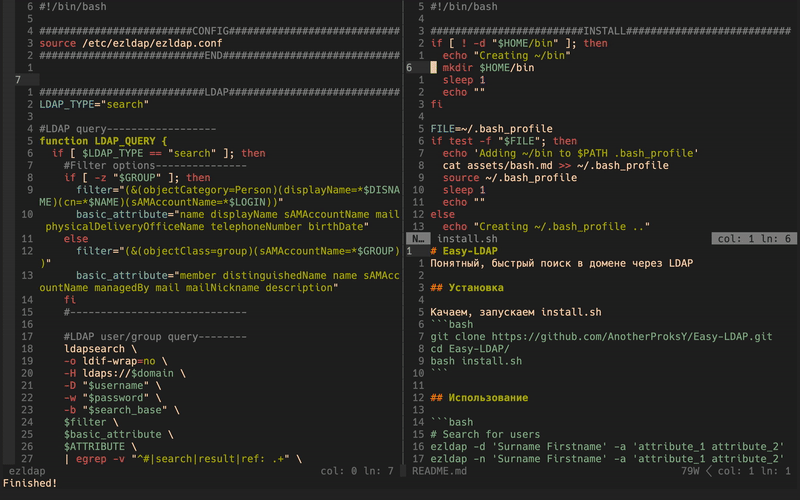800x500 pixels.
Task: Click the END section divider comment
Action: tap(219, 56)
